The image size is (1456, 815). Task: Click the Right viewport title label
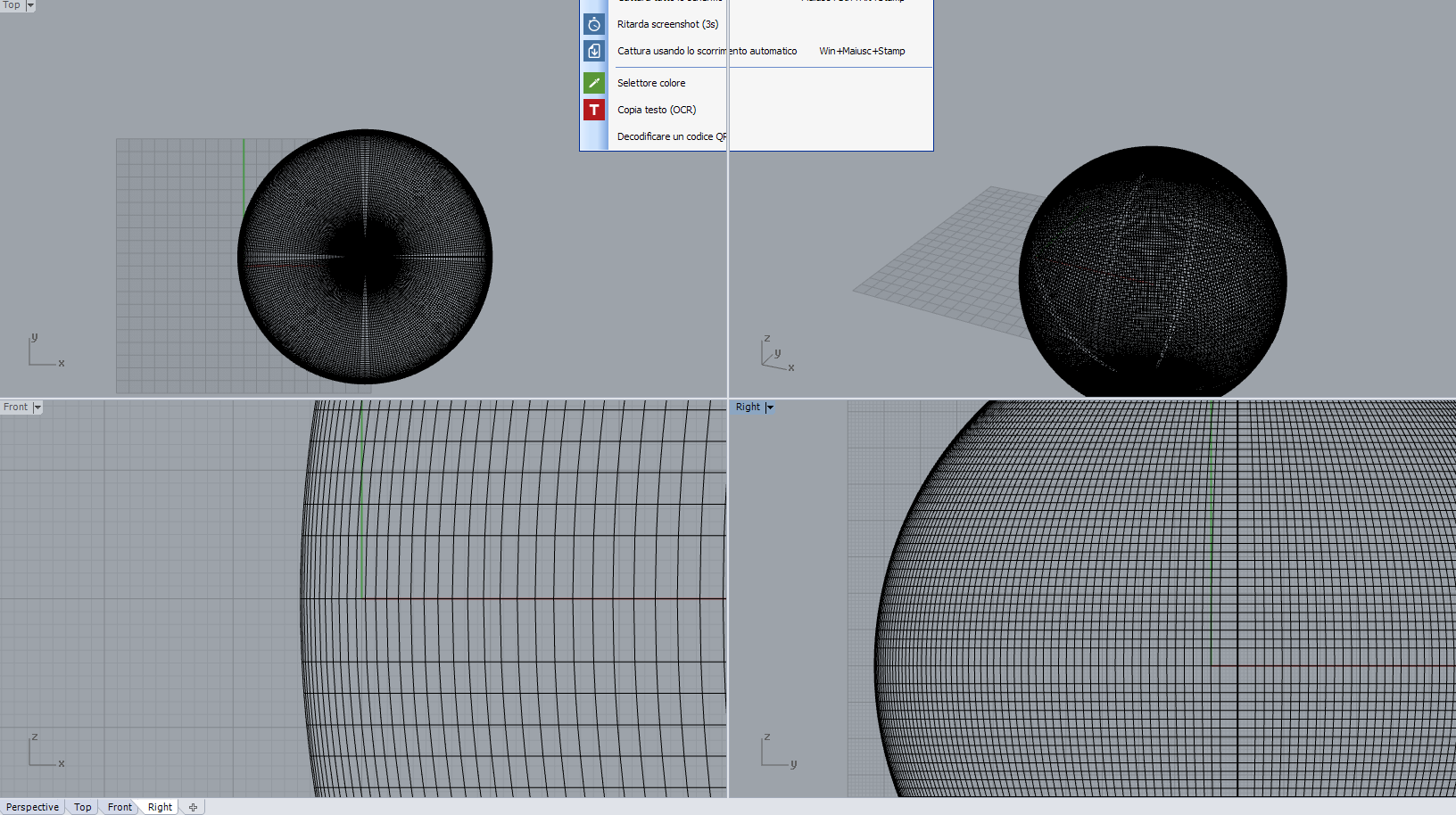click(x=748, y=407)
